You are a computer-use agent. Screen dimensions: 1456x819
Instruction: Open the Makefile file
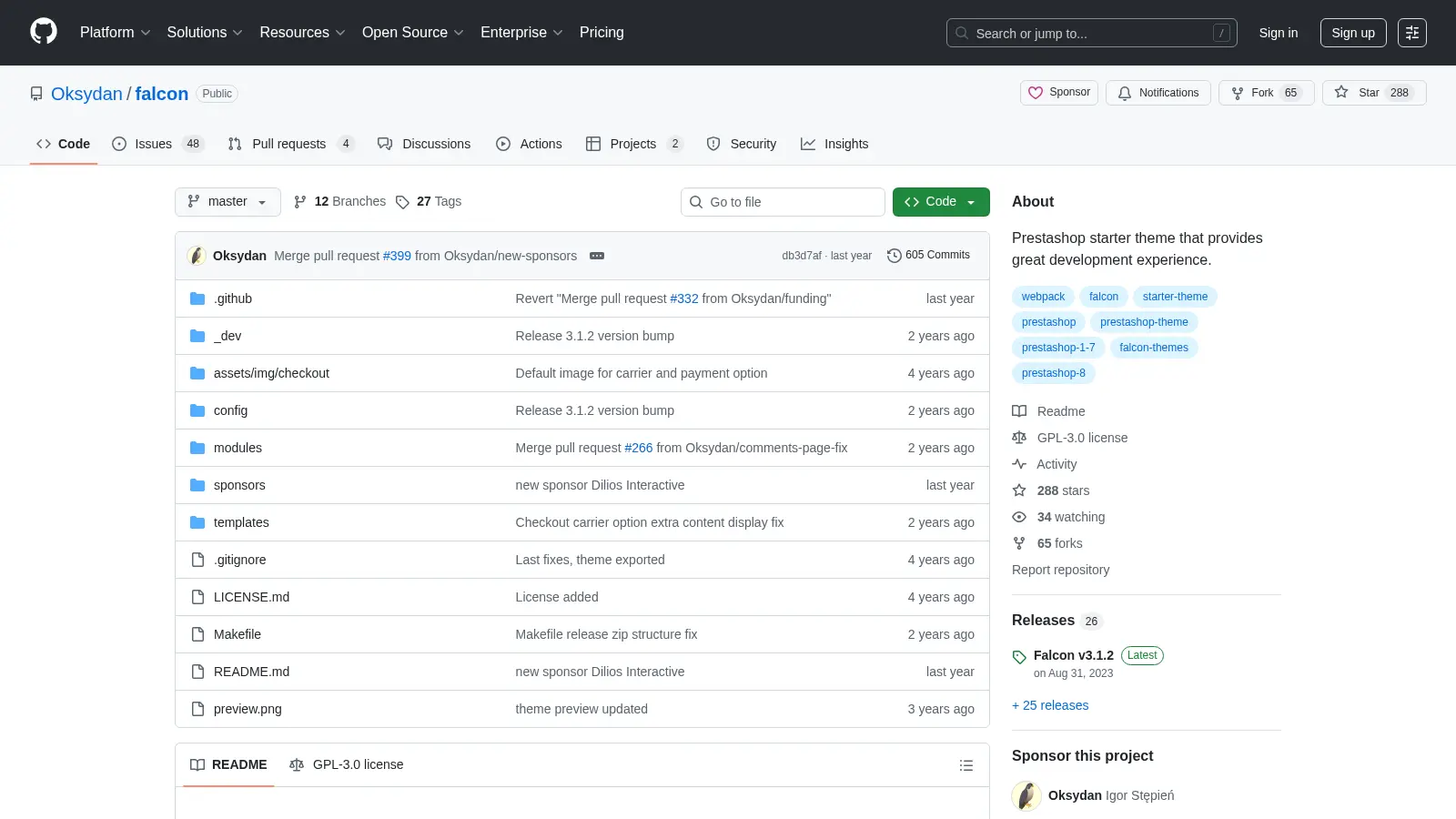click(x=238, y=634)
